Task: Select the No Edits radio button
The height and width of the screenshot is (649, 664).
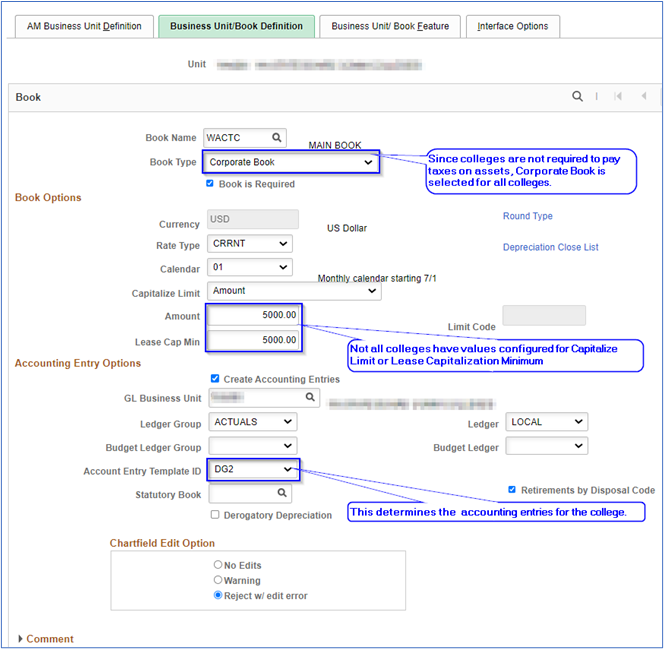Action: point(218,565)
